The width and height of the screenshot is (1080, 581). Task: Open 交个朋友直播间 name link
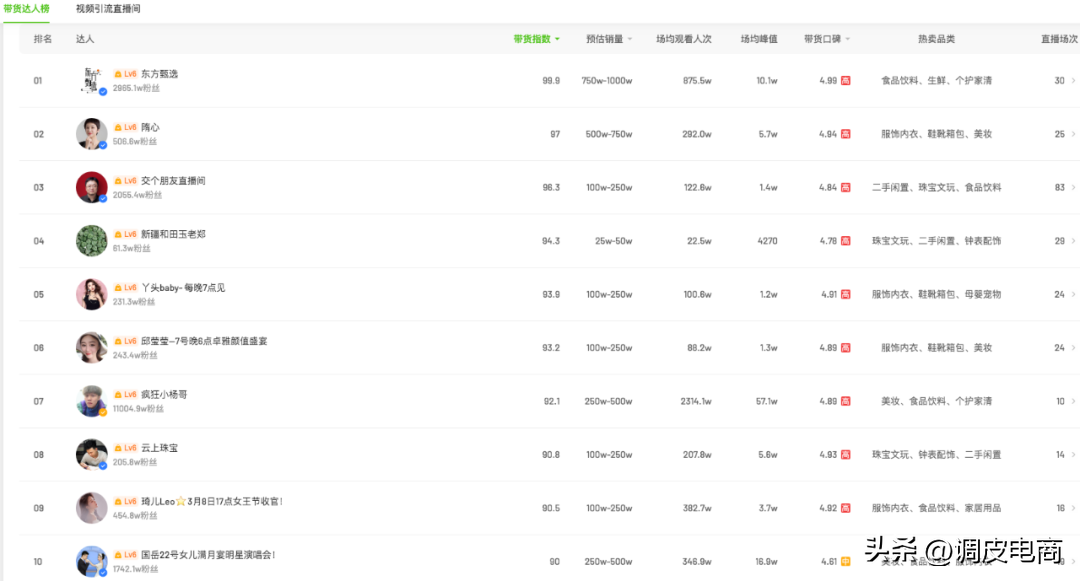pos(173,181)
